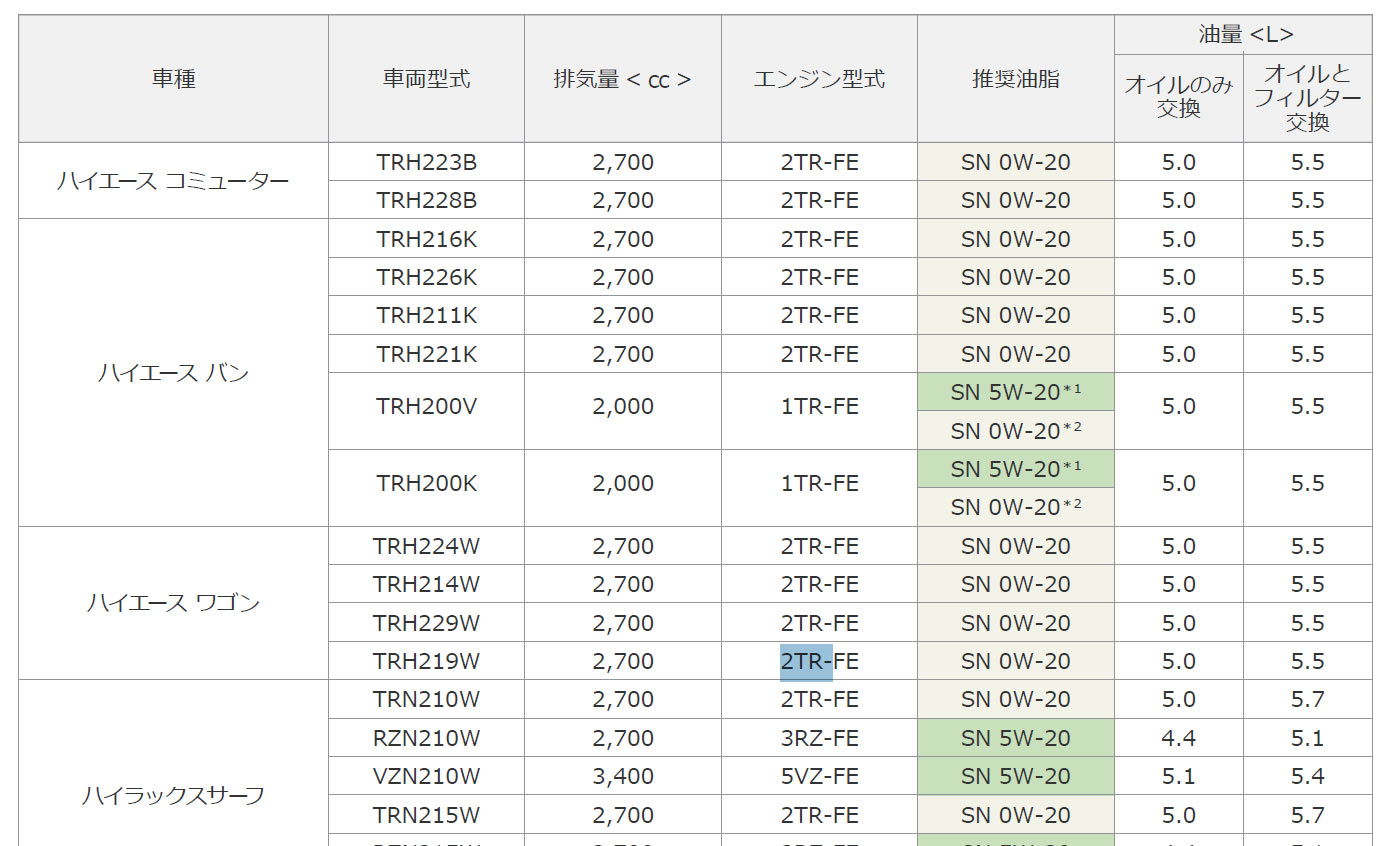Click model code TRN210W
Viewport: 1392px width, 846px height.
point(426,699)
